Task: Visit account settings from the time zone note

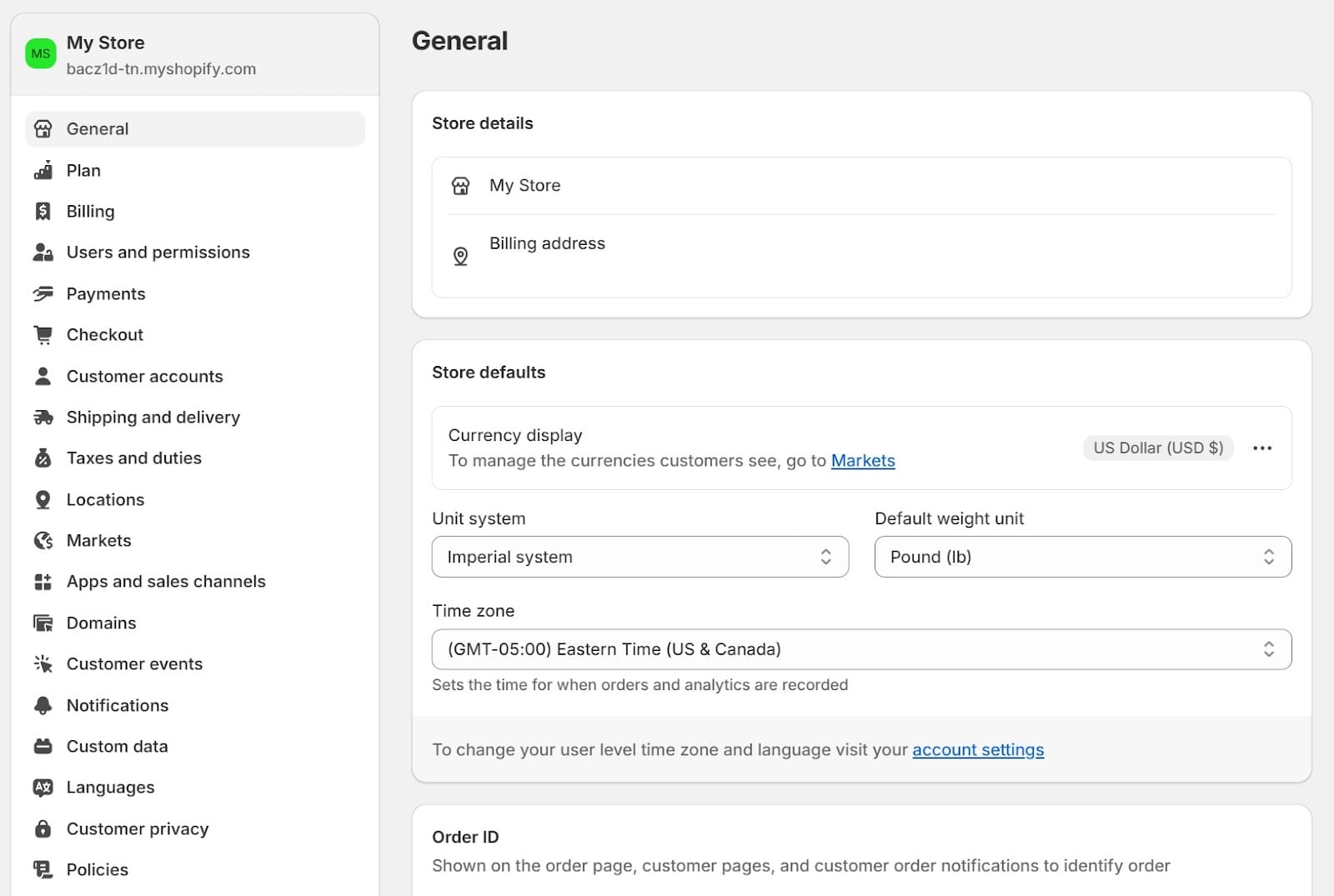Action: (978, 749)
